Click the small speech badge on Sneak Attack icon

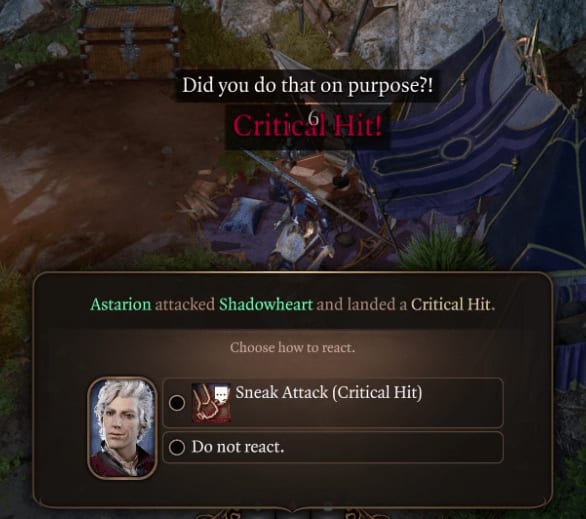pyautogui.click(x=220, y=393)
